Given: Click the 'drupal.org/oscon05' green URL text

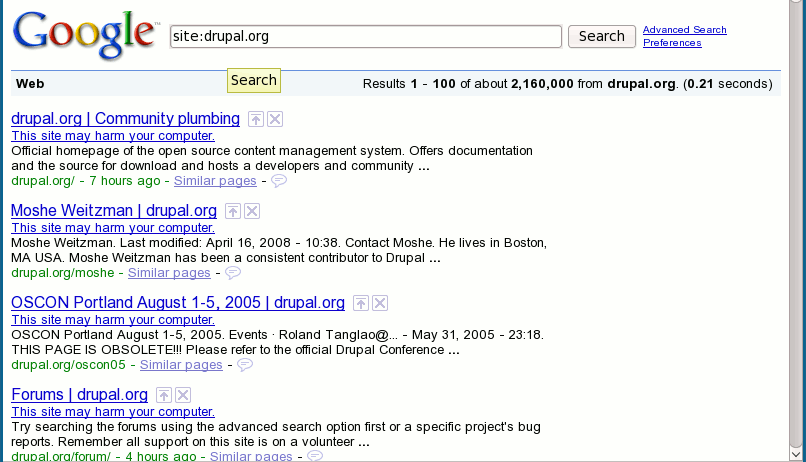Looking at the screenshot, I should click(x=68, y=365).
